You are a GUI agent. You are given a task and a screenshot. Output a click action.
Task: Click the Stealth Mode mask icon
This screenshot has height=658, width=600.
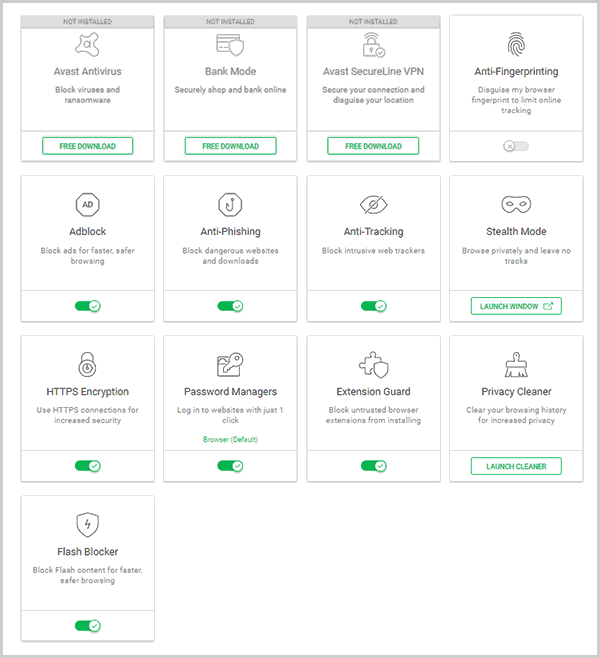tap(516, 205)
